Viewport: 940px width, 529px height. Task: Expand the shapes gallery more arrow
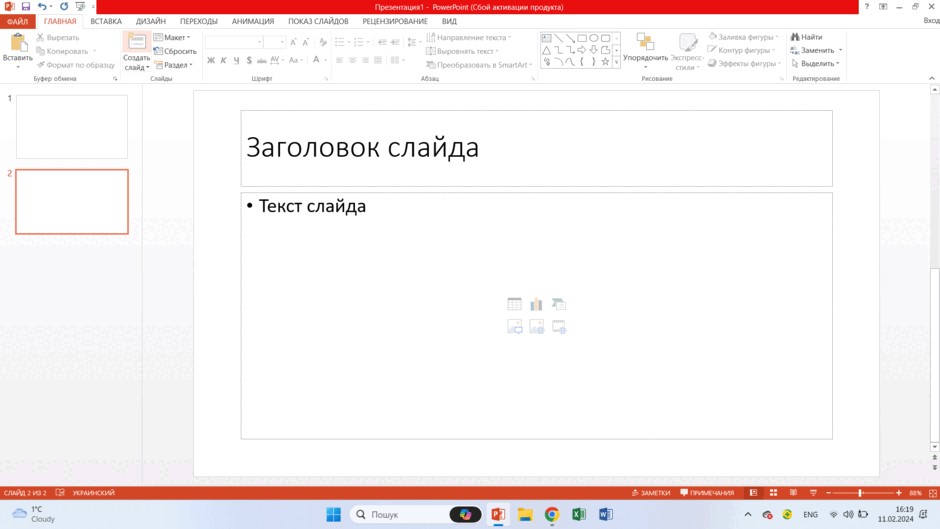tap(616, 62)
